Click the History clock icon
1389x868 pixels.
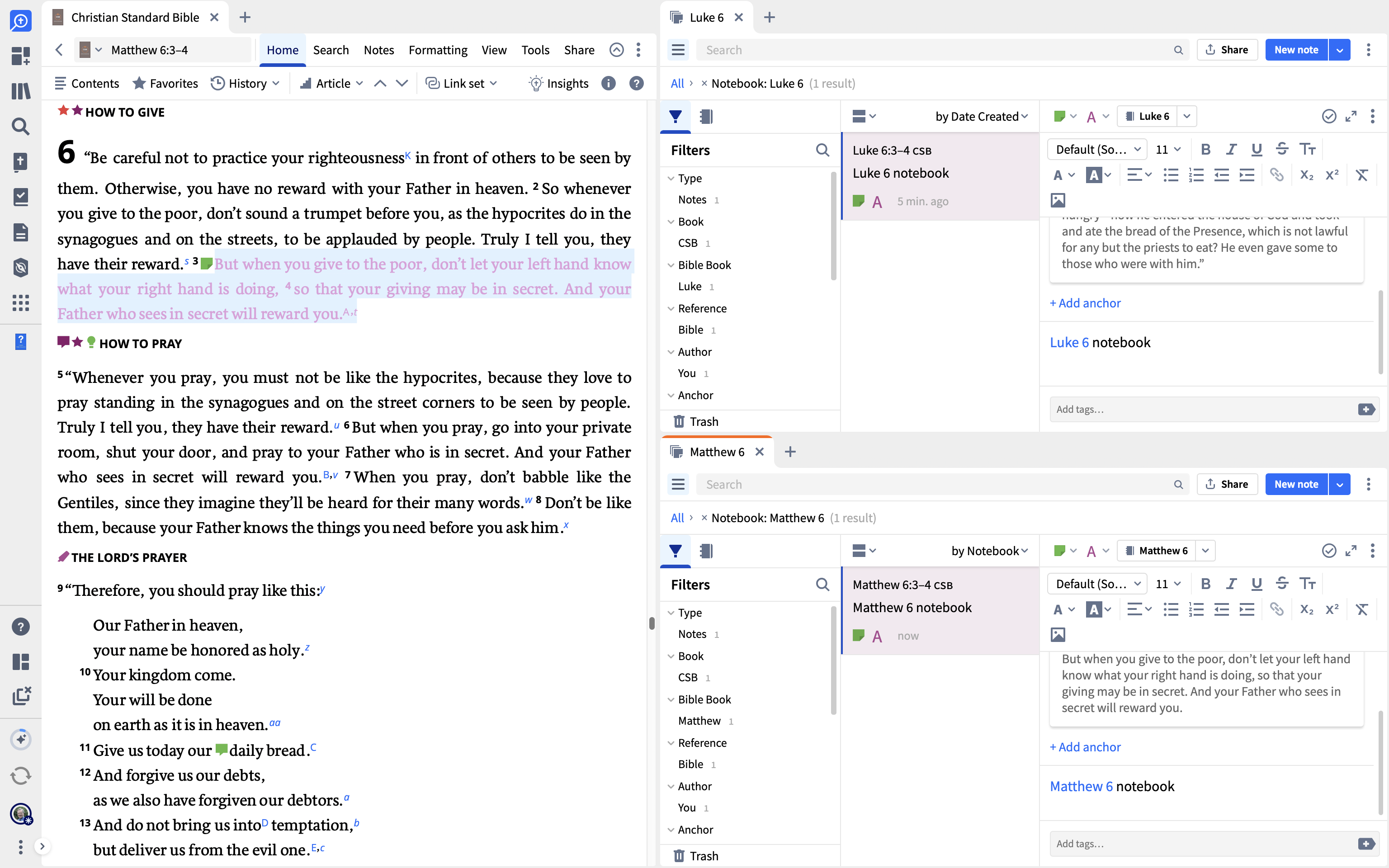coord(217,83)
